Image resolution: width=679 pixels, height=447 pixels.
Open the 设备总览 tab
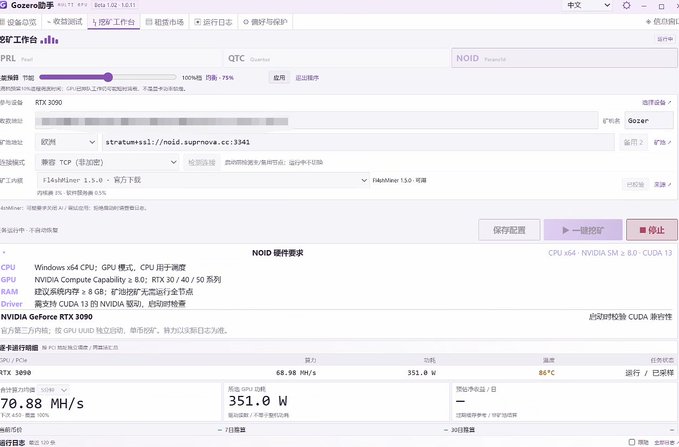tap(18, 22)
